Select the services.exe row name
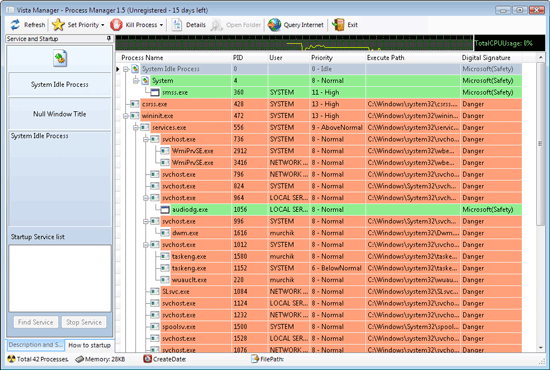 [x=169, y=128]
